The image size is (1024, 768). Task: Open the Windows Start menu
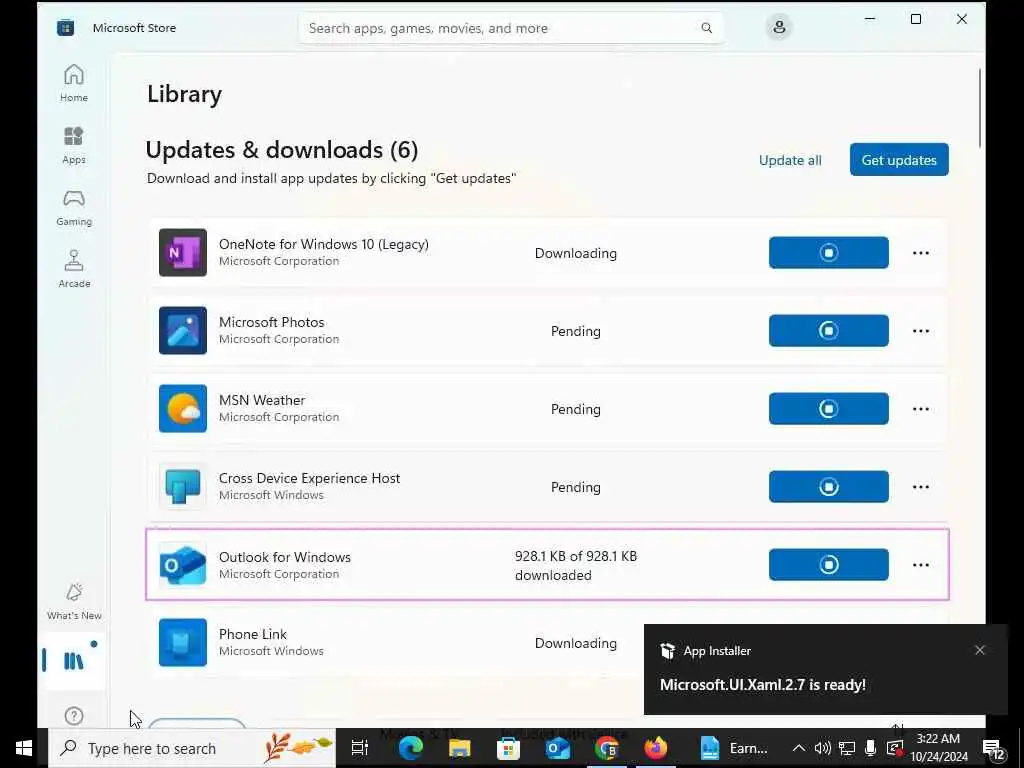24,748
